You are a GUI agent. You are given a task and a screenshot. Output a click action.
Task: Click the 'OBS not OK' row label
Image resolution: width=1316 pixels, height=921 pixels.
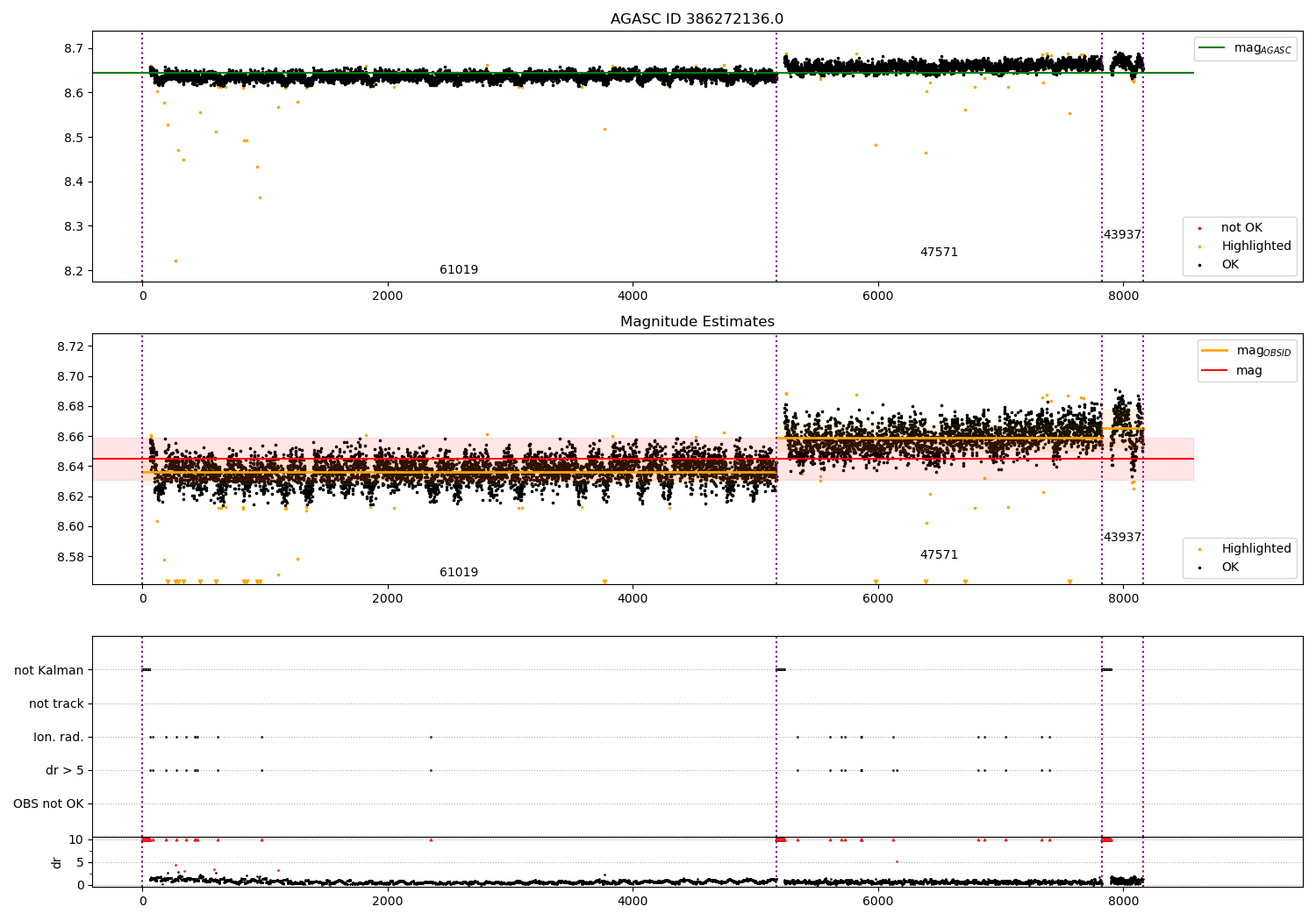pos(48,804)
